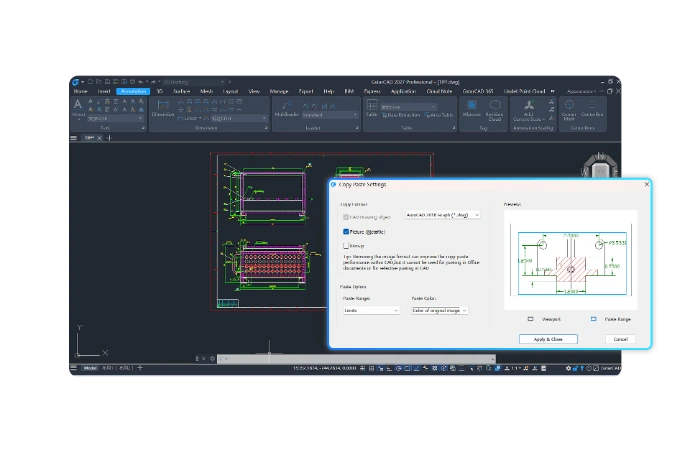The height and width of the screenshot is (453, 690).
Task: Toggle the CAD Drawing object checkbox
Action: [x=346, y=217]
